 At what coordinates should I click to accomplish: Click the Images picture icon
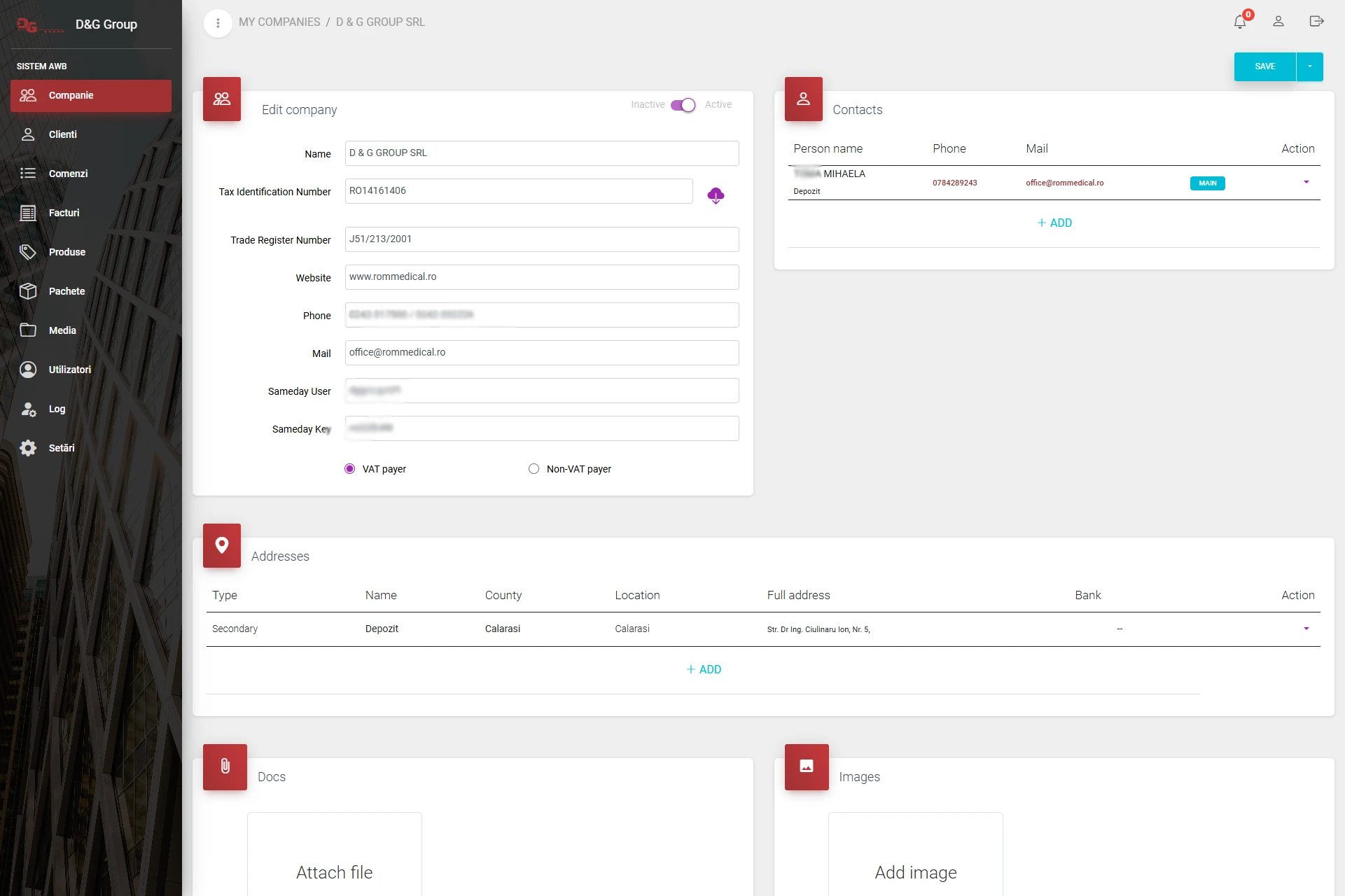(x=807, y=766)
